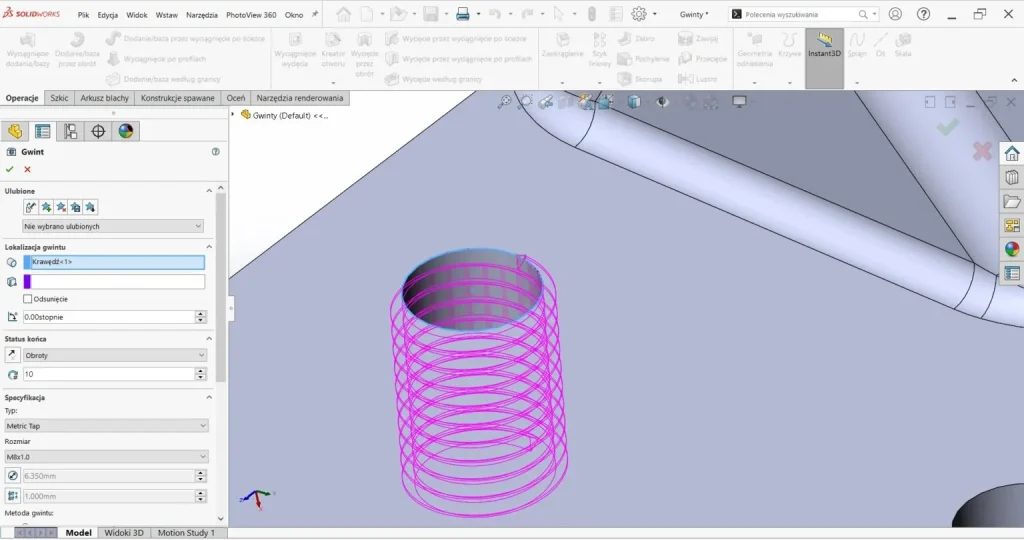Click the load favorite icon
This screenshot has height=540, width=1024.
point(90,207)
